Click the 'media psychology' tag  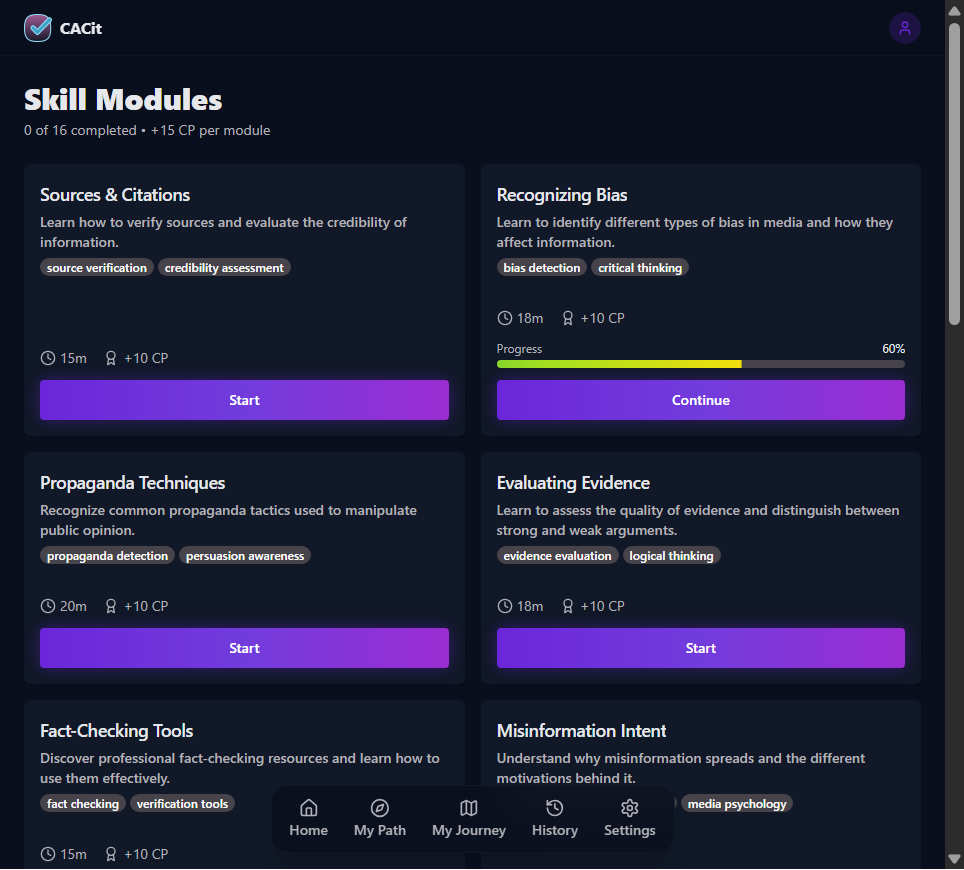(737, 804)
